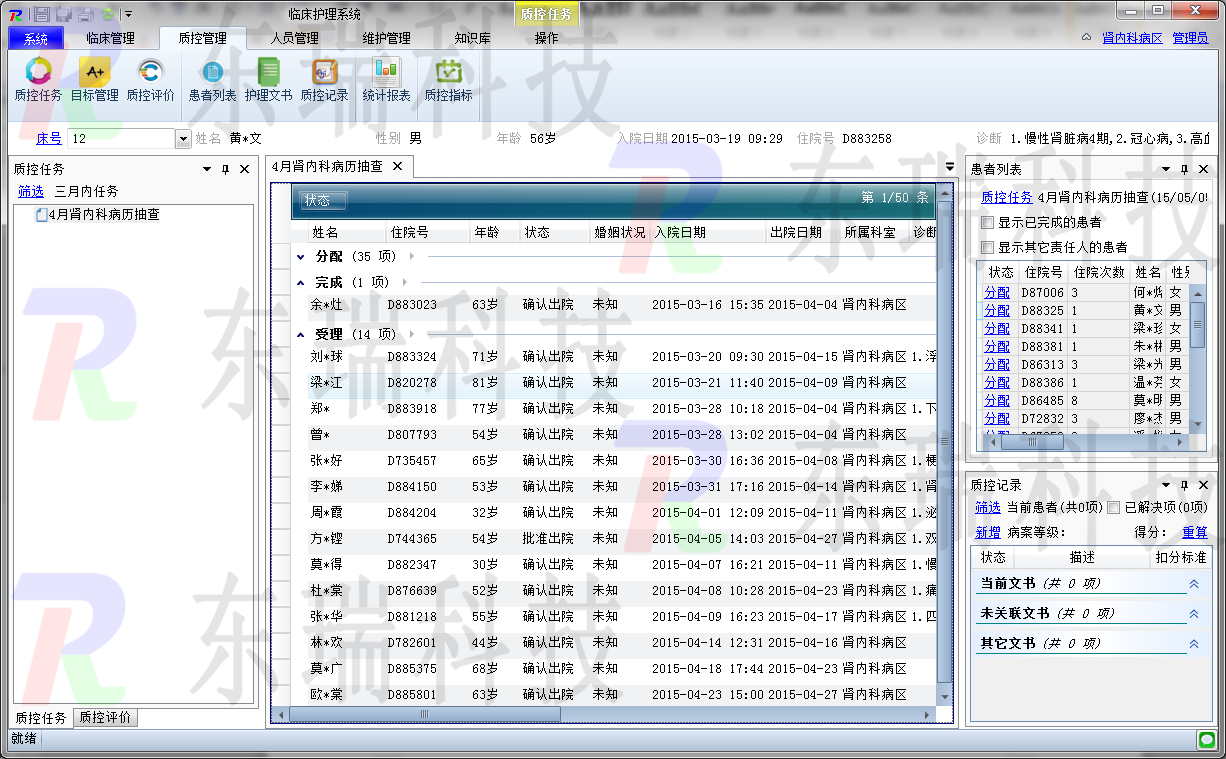The height and width of the screenshot is (759, 1226).
Task: Pin the 质控任务 left panel
Action: tap(226, 170)
